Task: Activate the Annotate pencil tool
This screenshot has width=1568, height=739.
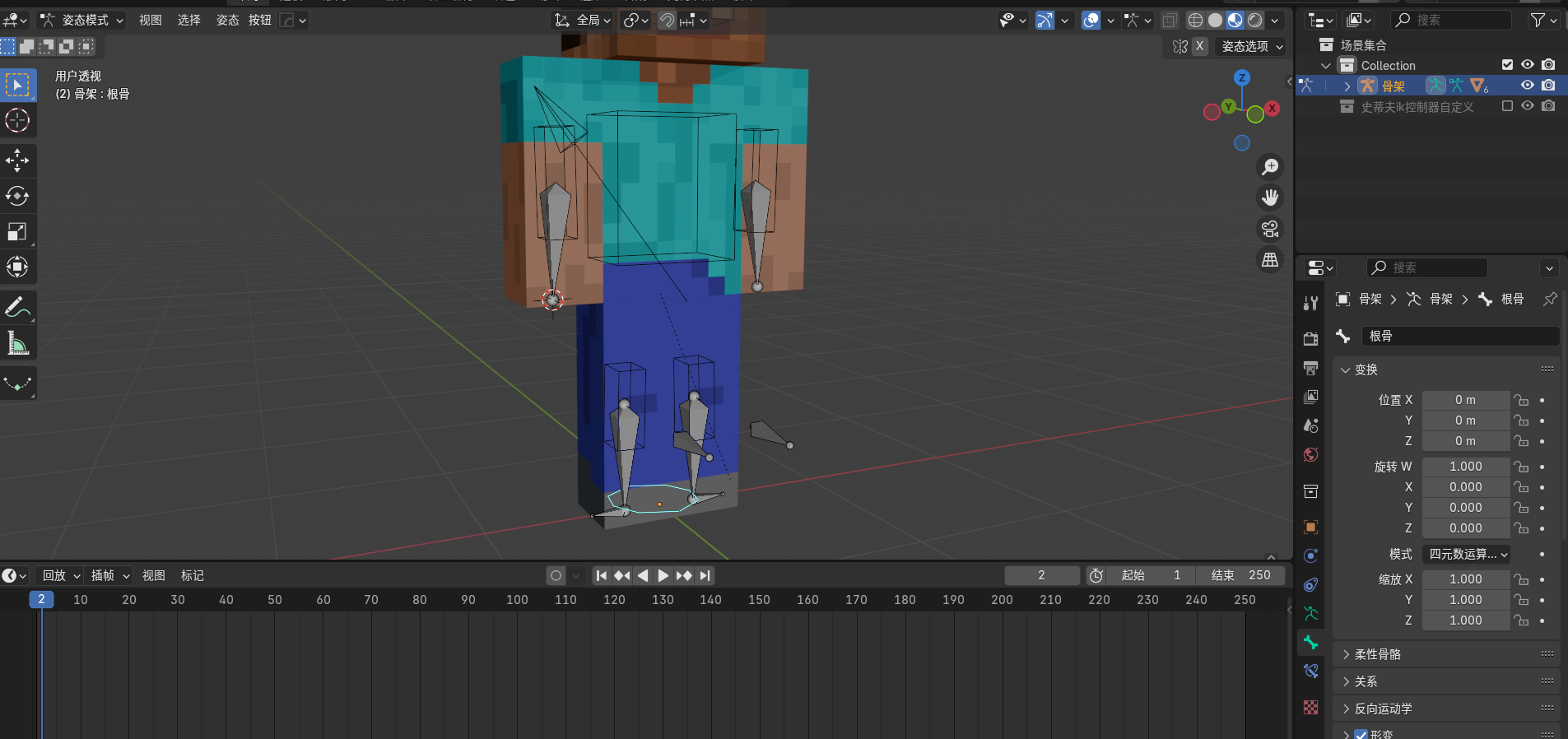Action: pos(17,308)
